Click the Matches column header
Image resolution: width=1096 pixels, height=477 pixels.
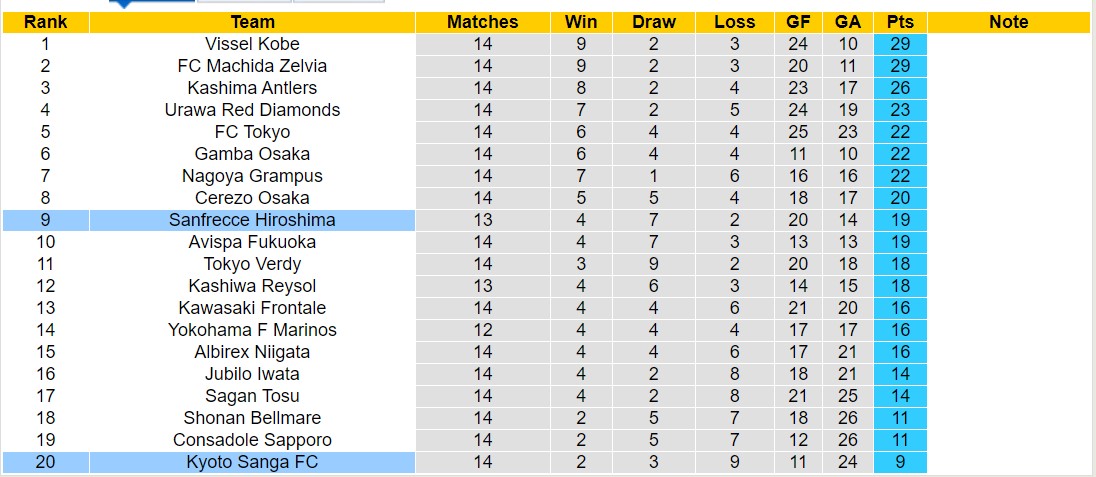click(x=482, y=22)
